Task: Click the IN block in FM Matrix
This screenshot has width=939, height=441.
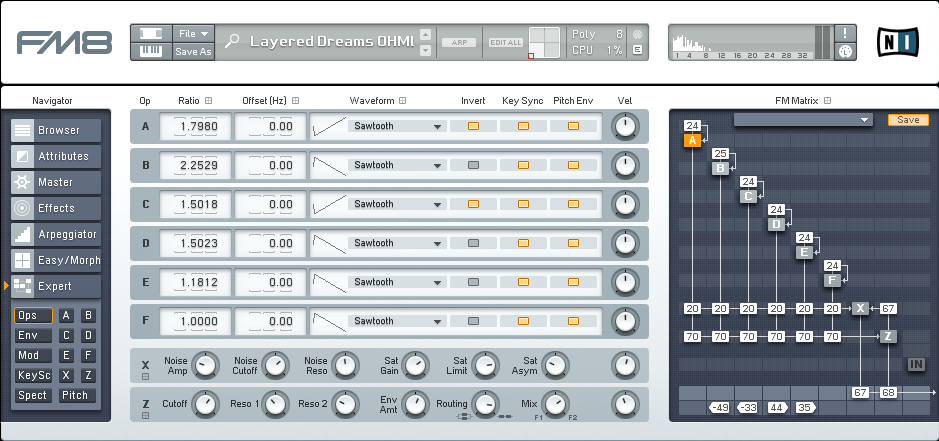Action: click(916, 364)
